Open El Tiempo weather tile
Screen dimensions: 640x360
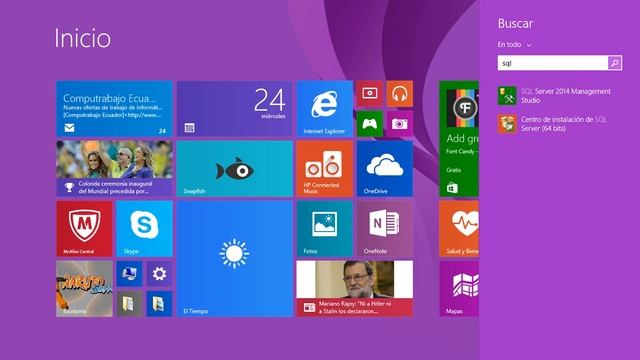(x=234, y=259)
